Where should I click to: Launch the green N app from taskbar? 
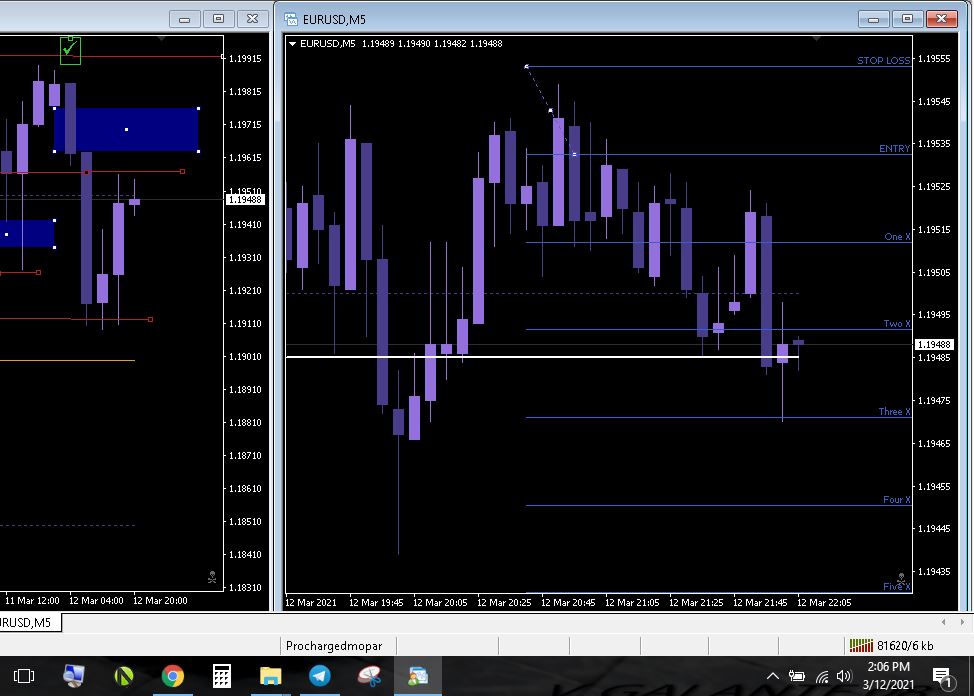click(x=124, y=676)
